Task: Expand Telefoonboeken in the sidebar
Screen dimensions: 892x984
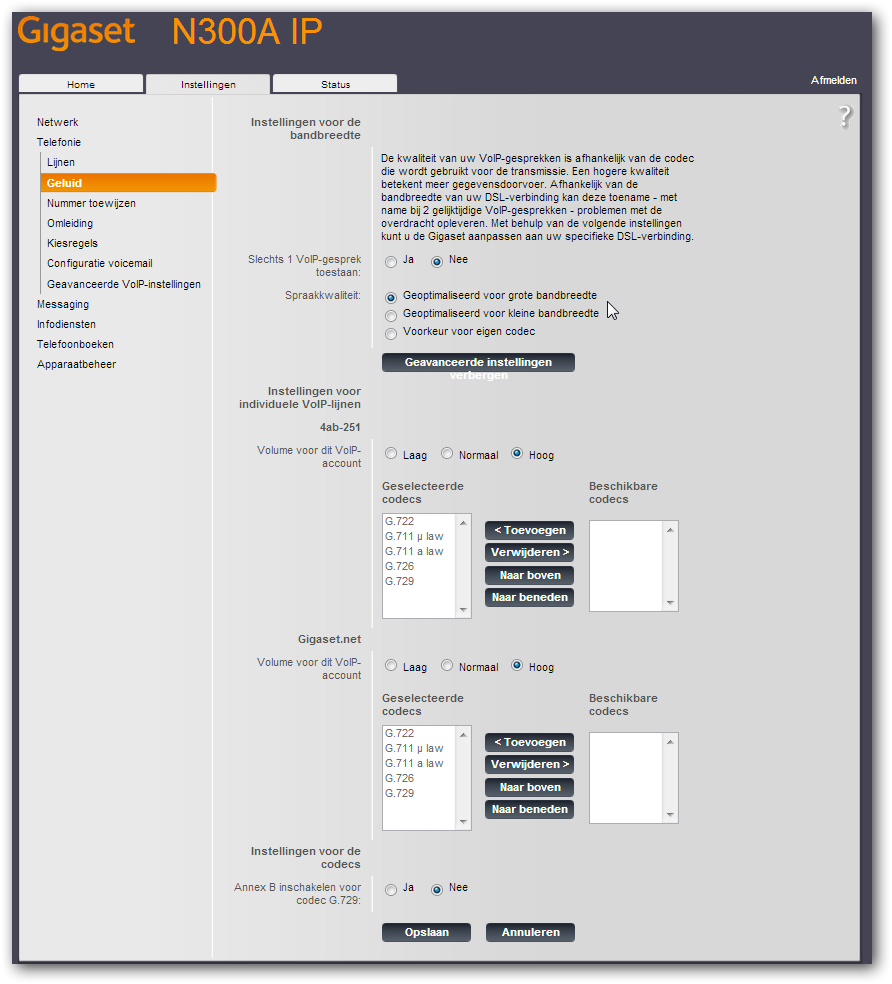Action: click(x=75, y=344)
